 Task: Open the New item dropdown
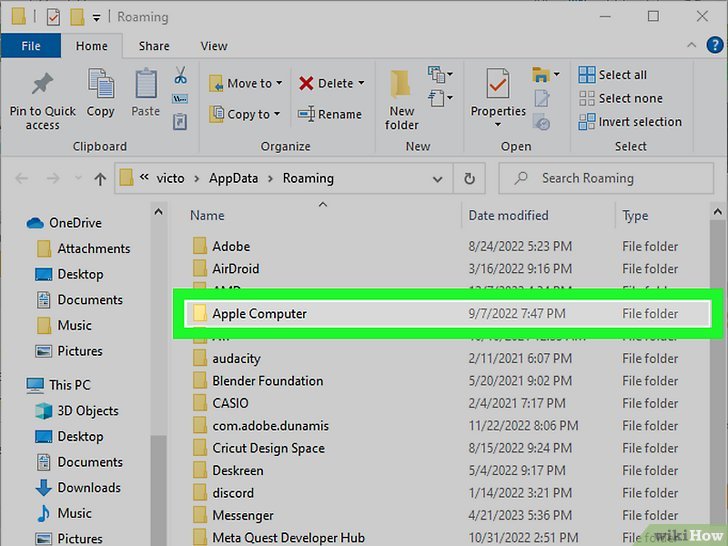pyautogui.click(x=440, y=74)
